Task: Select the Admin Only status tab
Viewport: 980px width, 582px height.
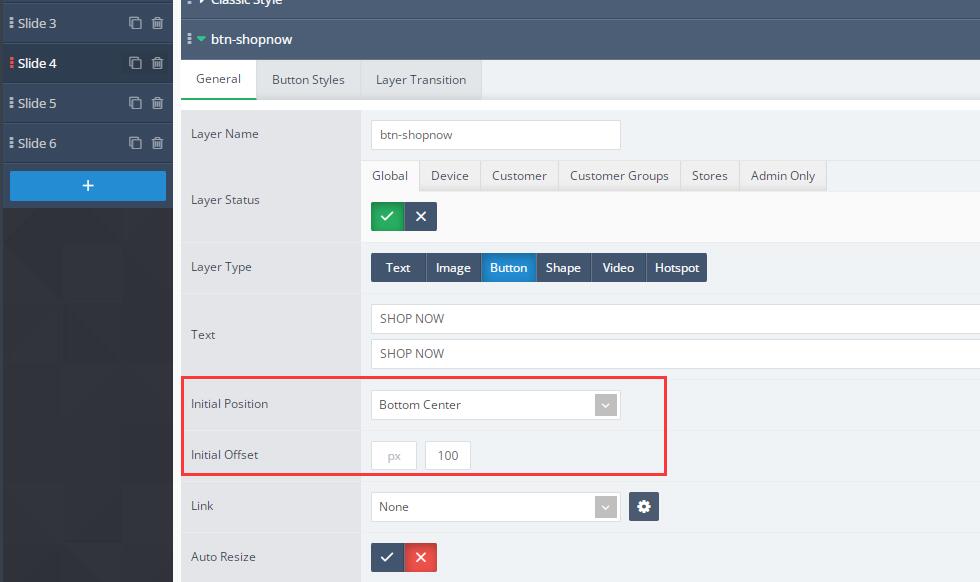Action: click(782, 176)
